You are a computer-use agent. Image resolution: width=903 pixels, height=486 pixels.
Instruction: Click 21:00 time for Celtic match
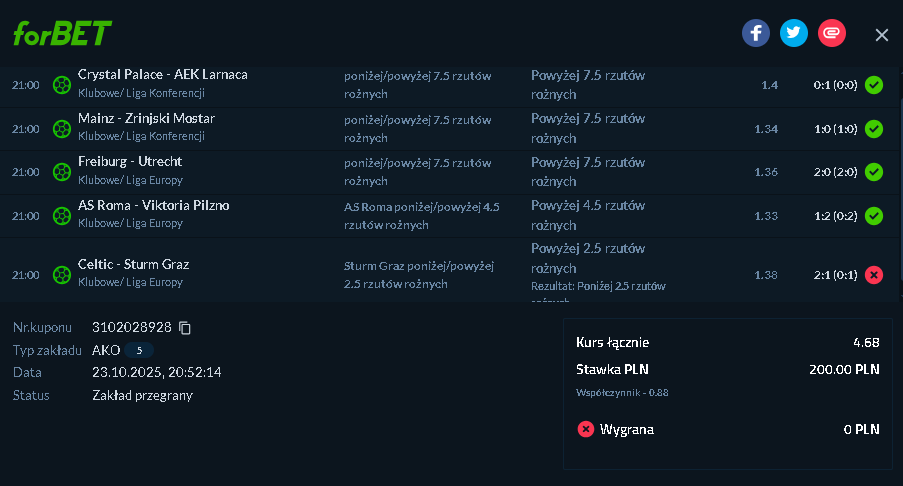[x=26, y=275]
